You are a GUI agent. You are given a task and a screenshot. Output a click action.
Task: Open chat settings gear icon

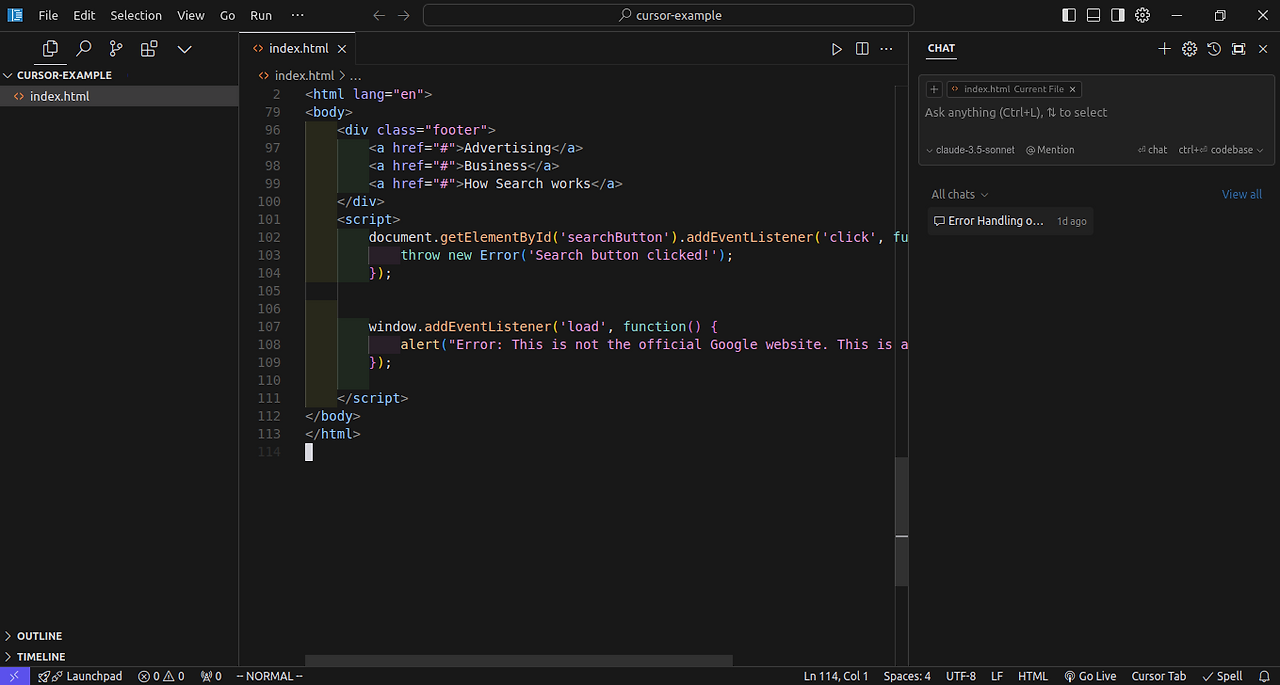[1189, 49]
